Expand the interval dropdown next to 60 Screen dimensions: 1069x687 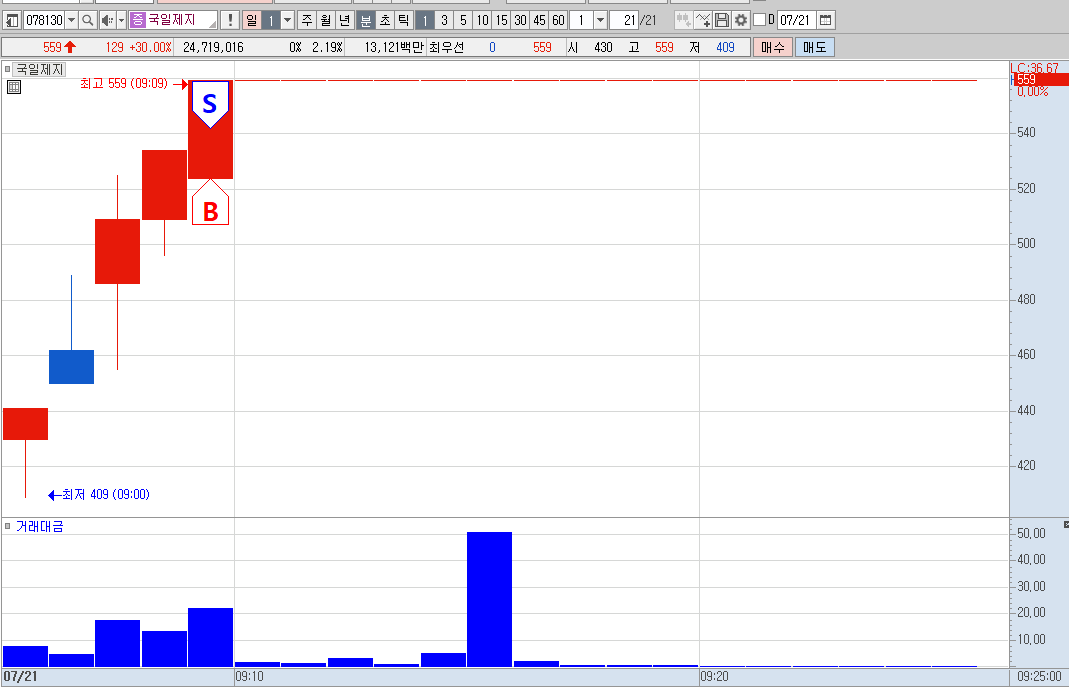pos(600,20)
